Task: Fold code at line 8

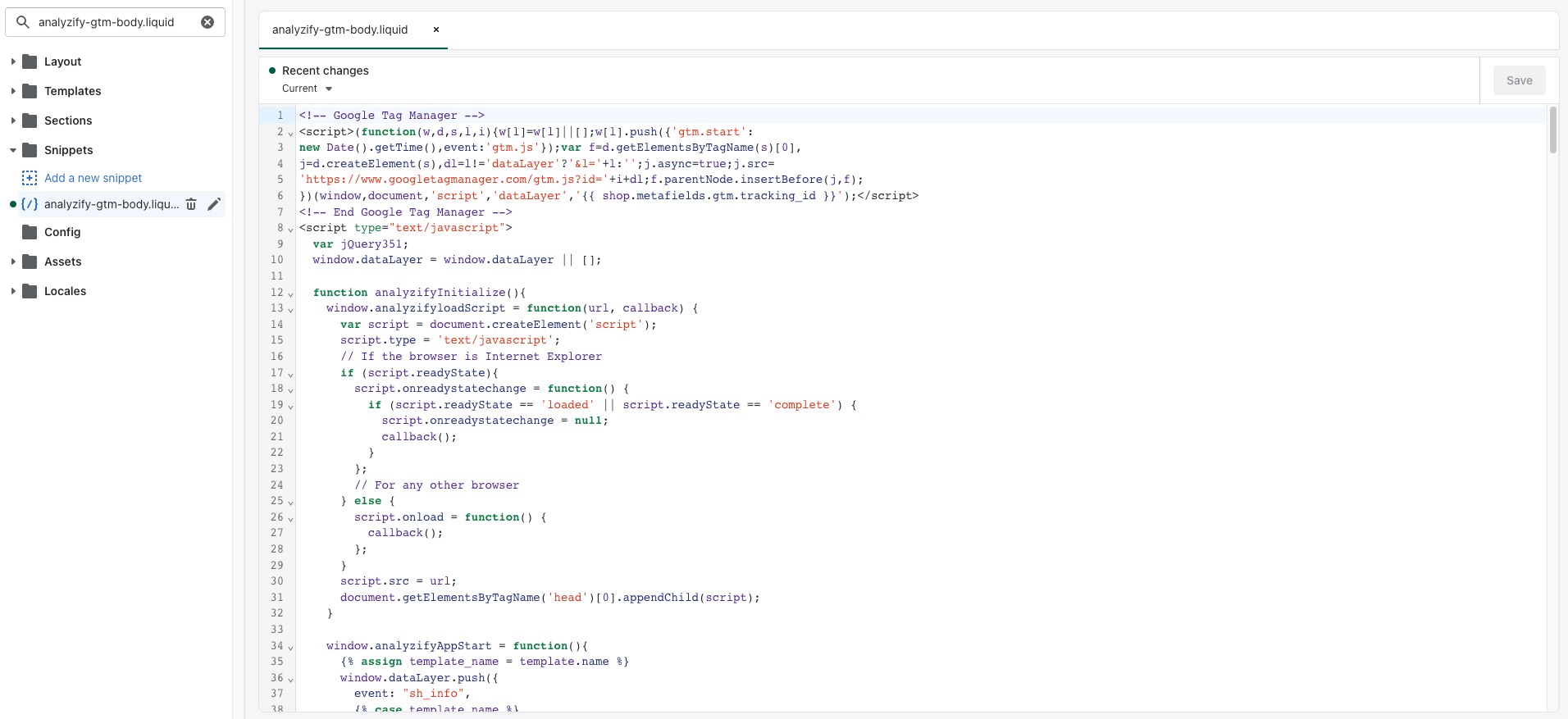Action: coord(290,229)
